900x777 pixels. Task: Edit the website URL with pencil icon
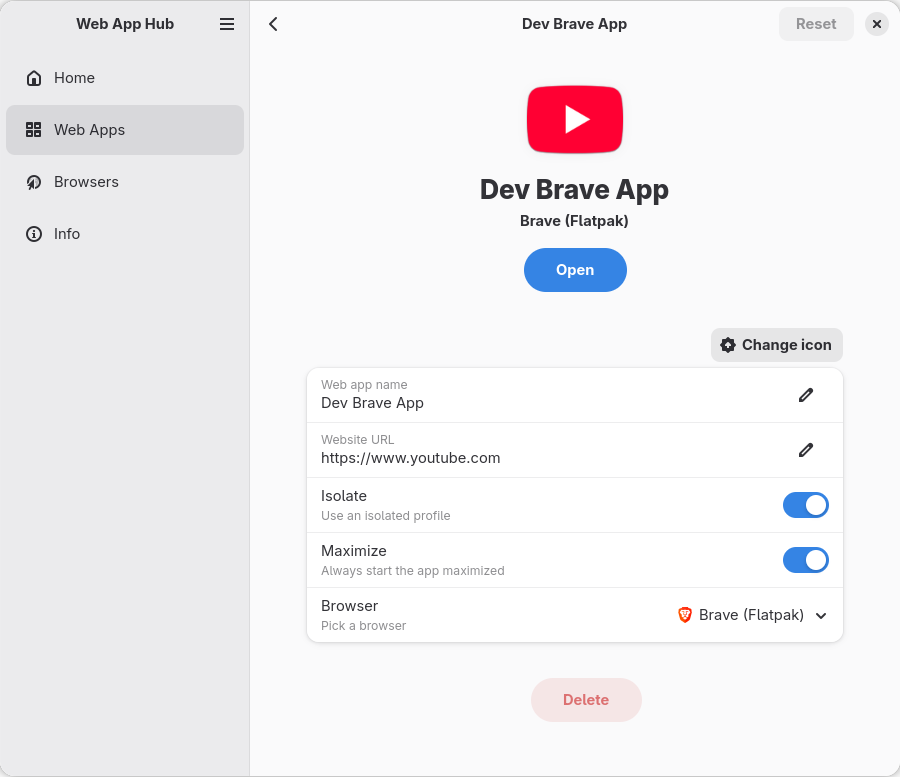click(806, 450)
